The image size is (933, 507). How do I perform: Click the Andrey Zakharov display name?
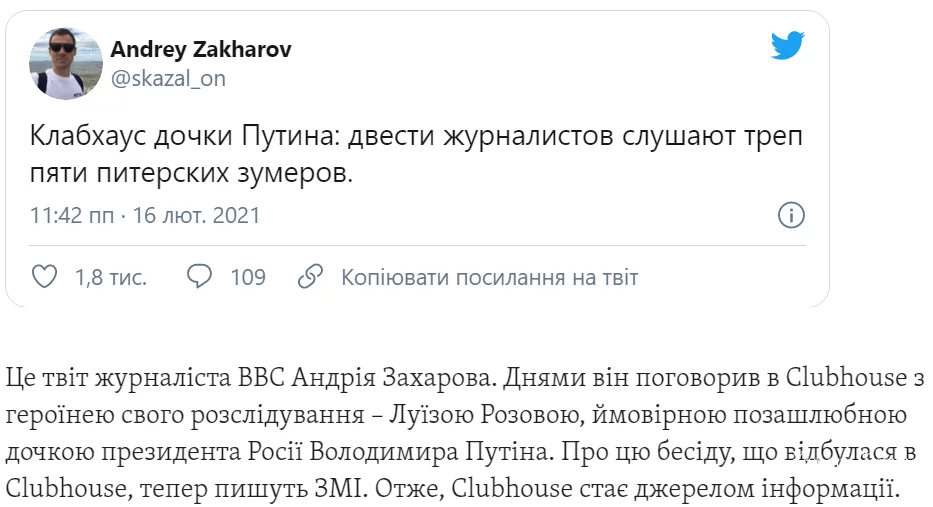coord(200,50)
